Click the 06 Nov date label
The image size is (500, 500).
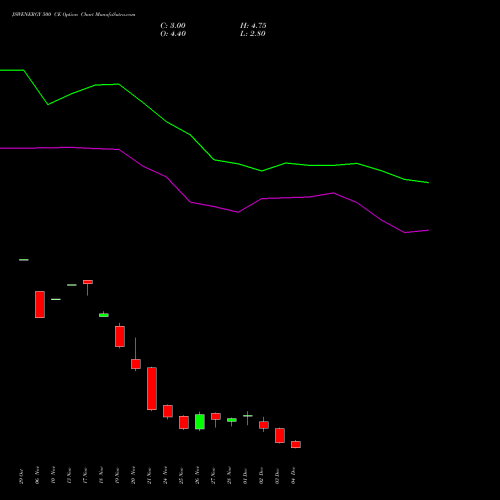37,475
